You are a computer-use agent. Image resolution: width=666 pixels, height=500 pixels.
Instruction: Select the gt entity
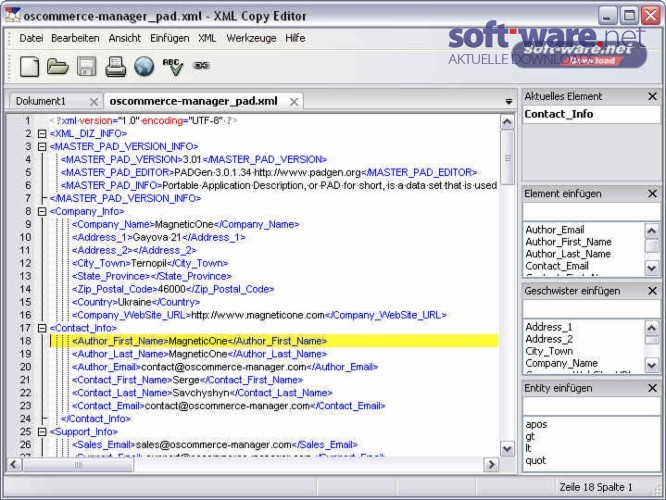[530, 436]
